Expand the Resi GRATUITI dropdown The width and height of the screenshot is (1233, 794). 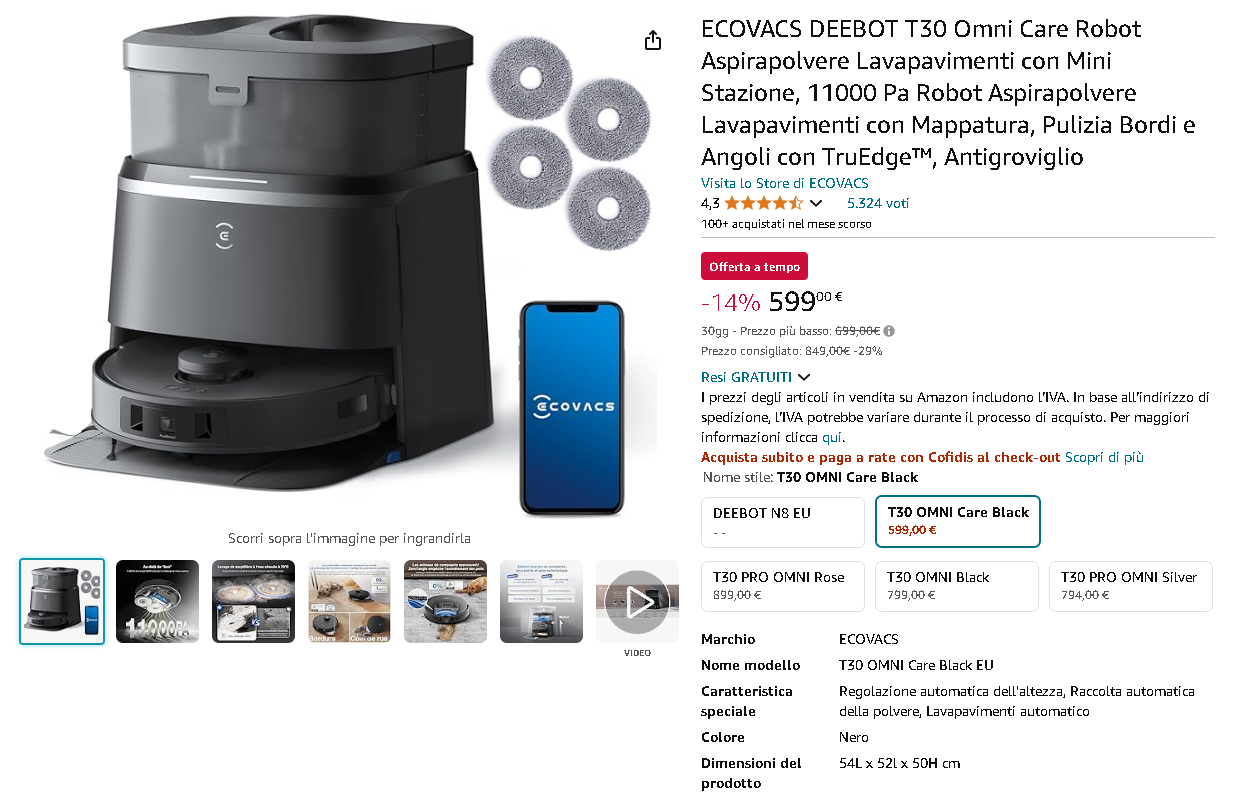(x=756, y=377)
